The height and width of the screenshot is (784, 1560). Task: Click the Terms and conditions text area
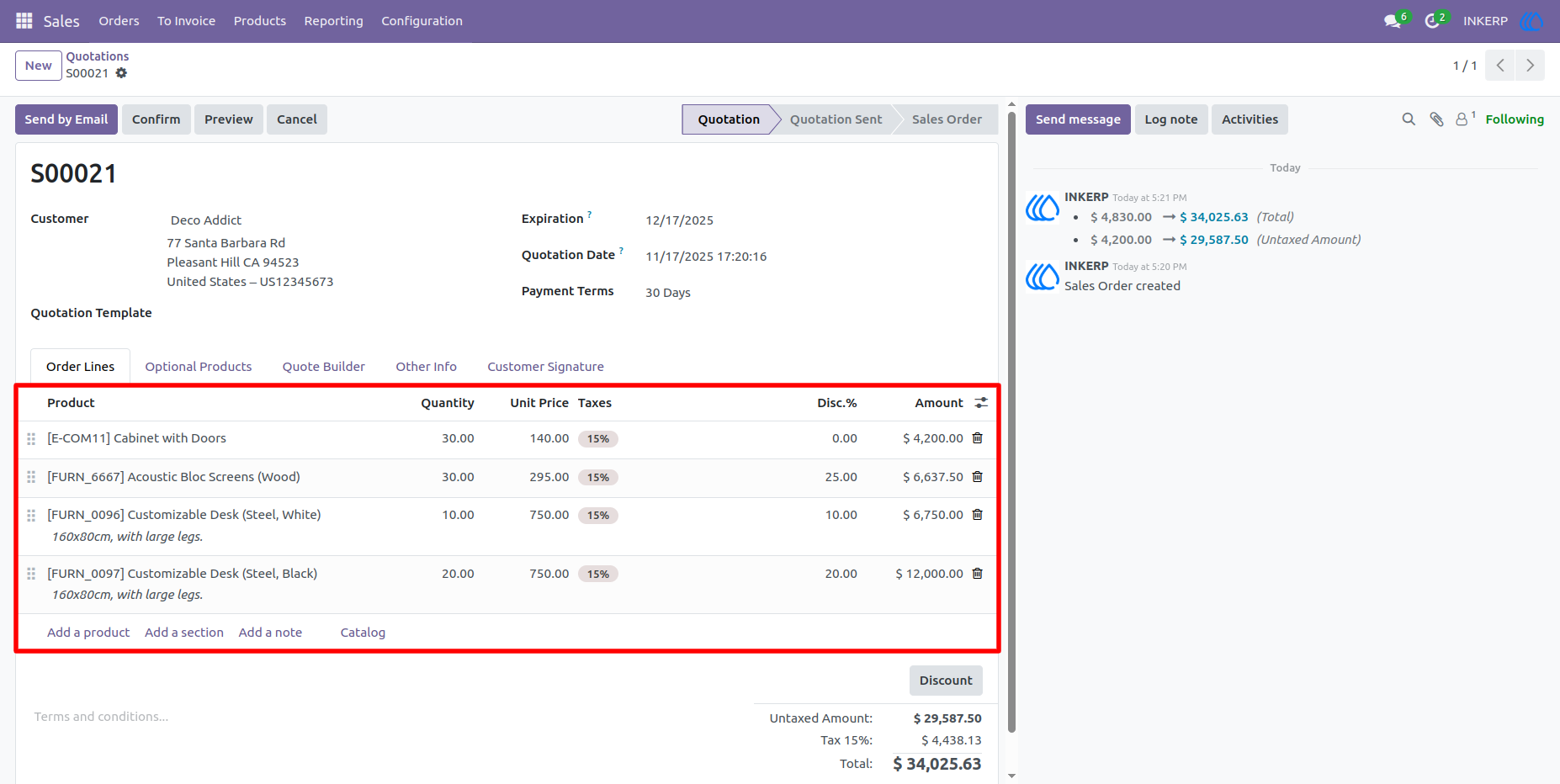[x=101, y=717]
